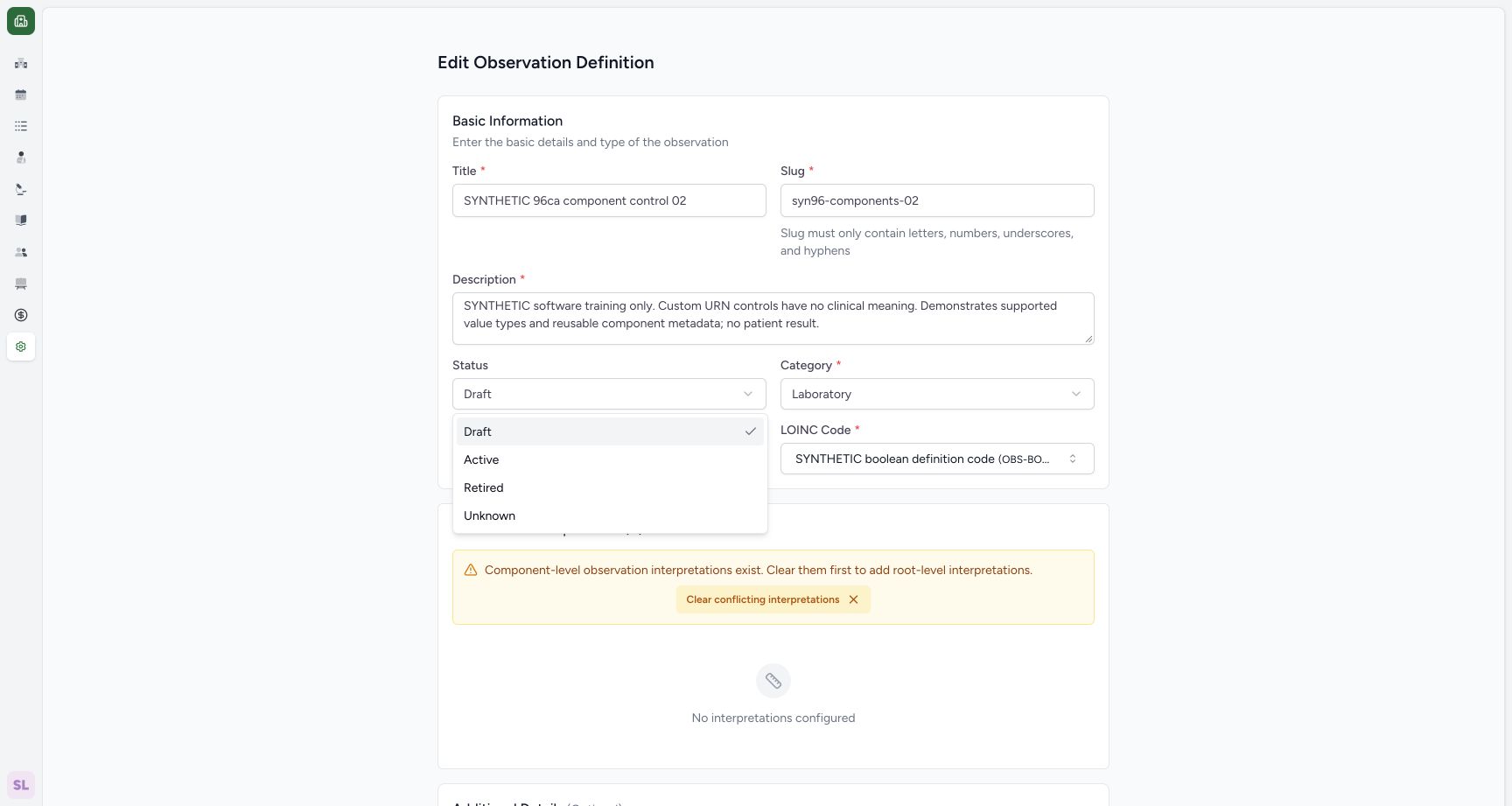
Task: Click the SL user avatar
Action: [x=21, y=785]
